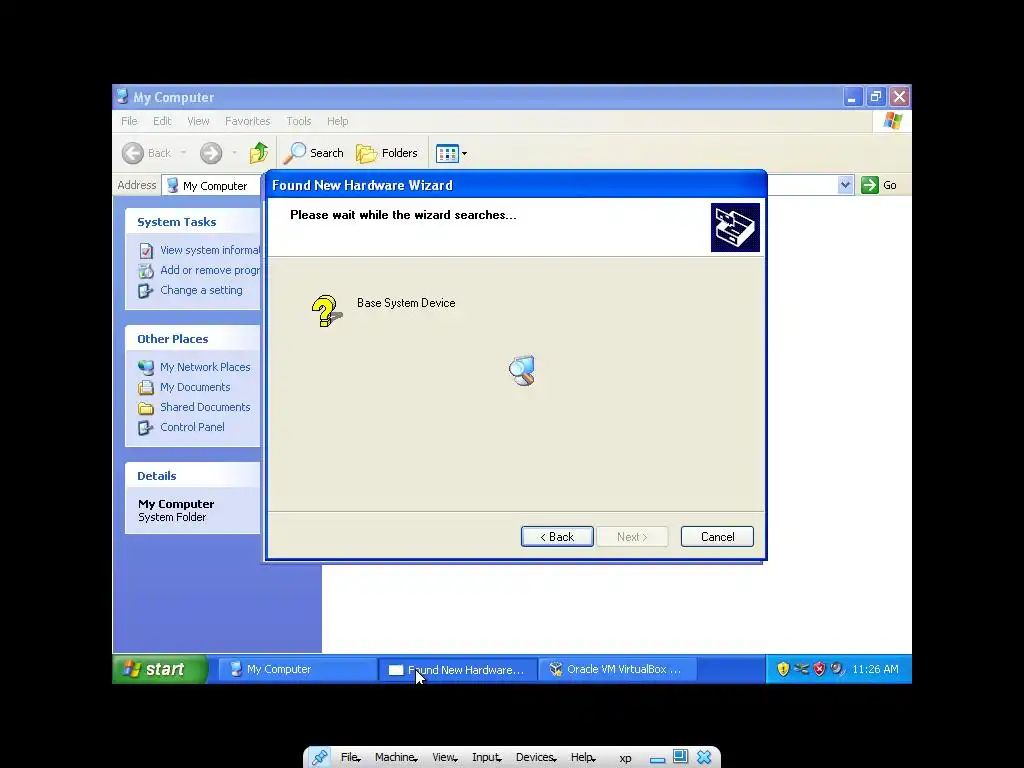Screen dimensions: 1024x768
Task: Click the Control Panel sidebar icon
Action: tap(146, 428)
